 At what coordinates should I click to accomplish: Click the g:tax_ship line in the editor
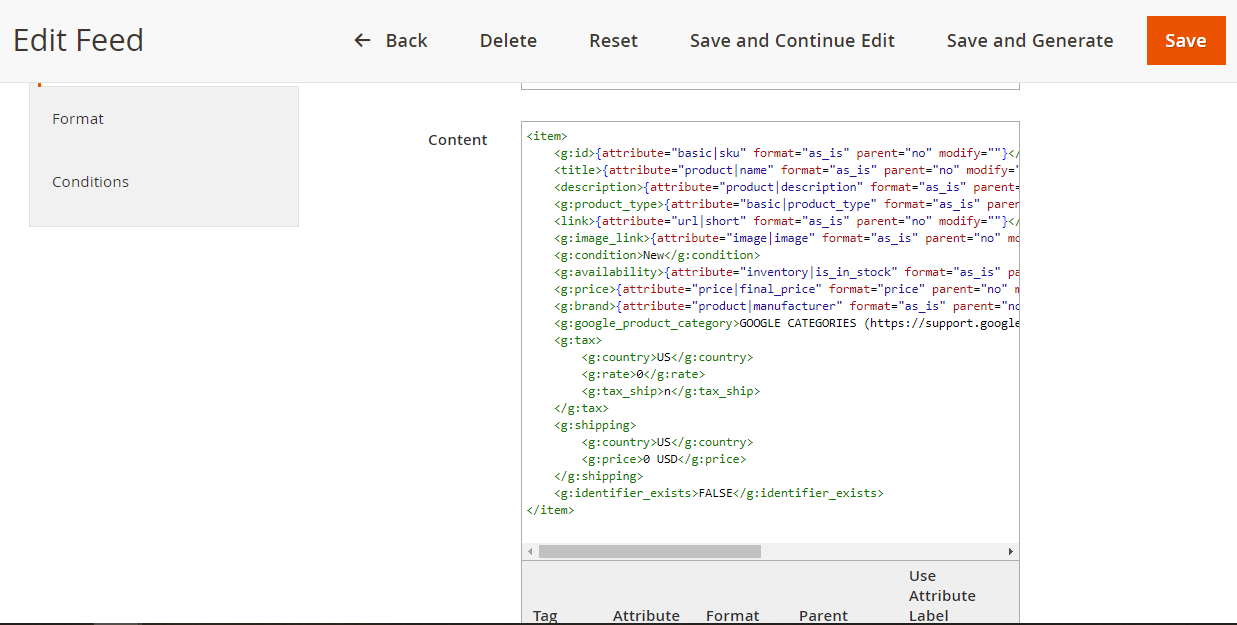[670, 391]
